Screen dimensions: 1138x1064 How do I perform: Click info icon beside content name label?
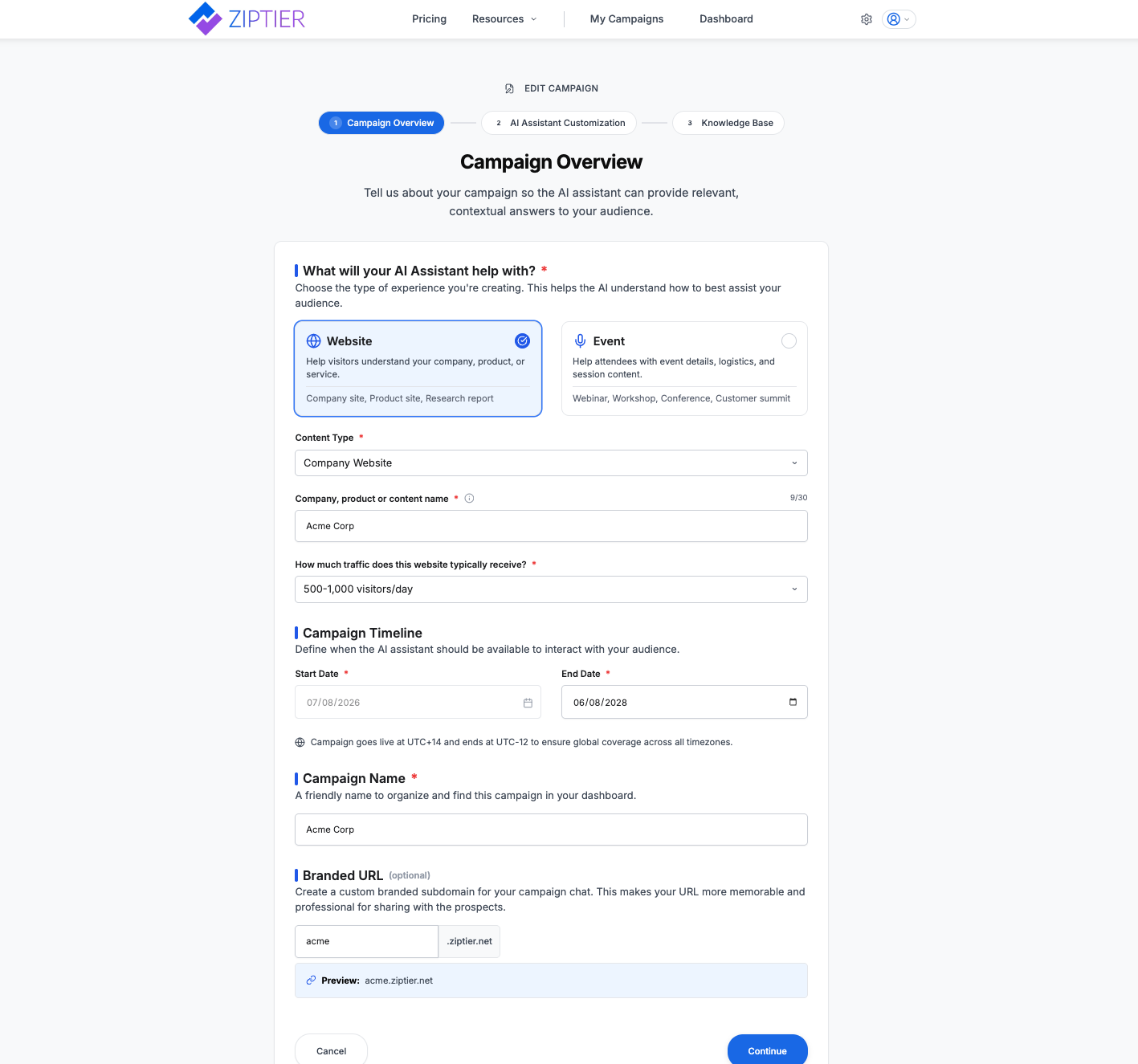[x=470, y=498]
